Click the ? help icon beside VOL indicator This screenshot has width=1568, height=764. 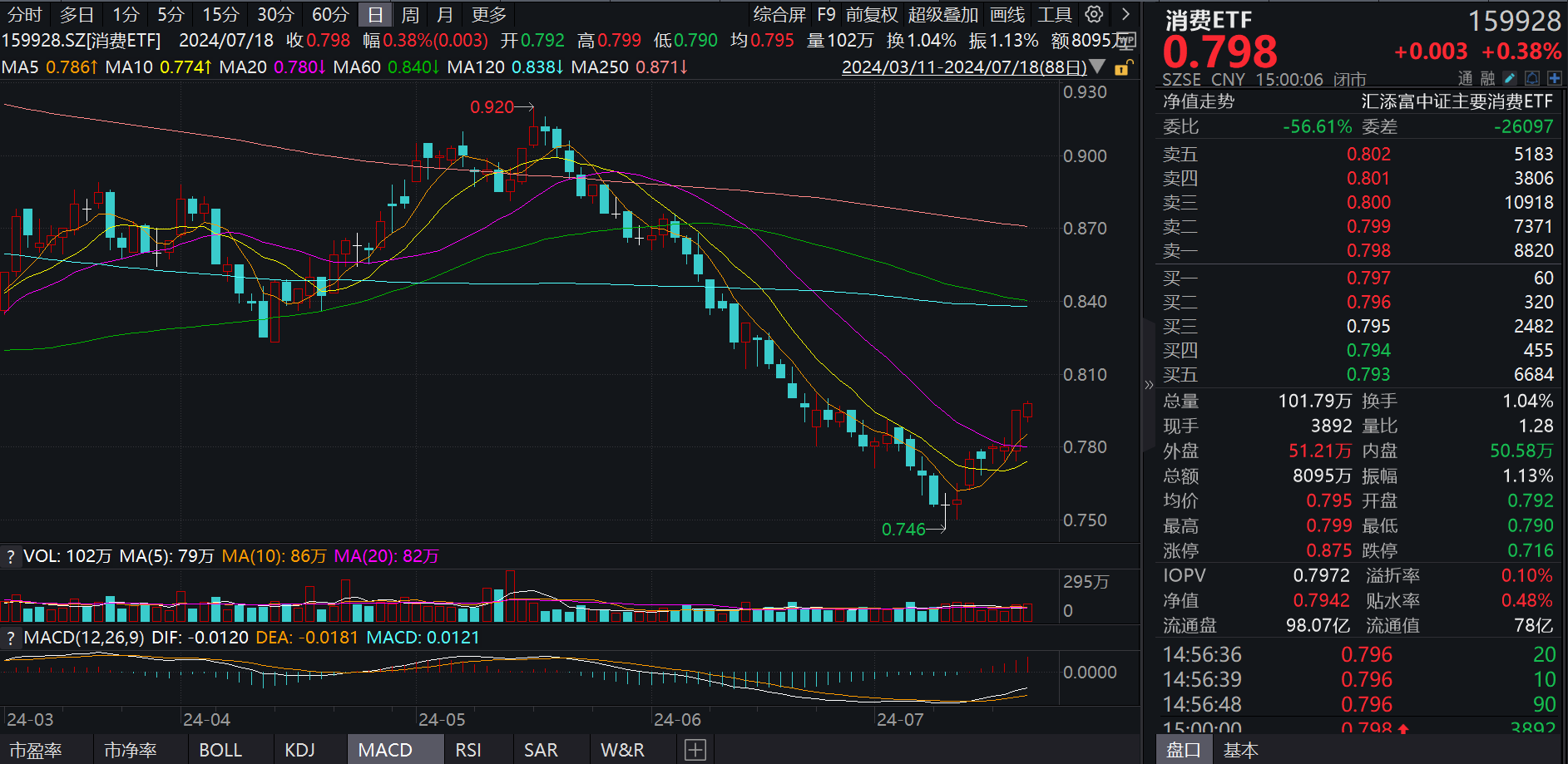click(10, 555)
